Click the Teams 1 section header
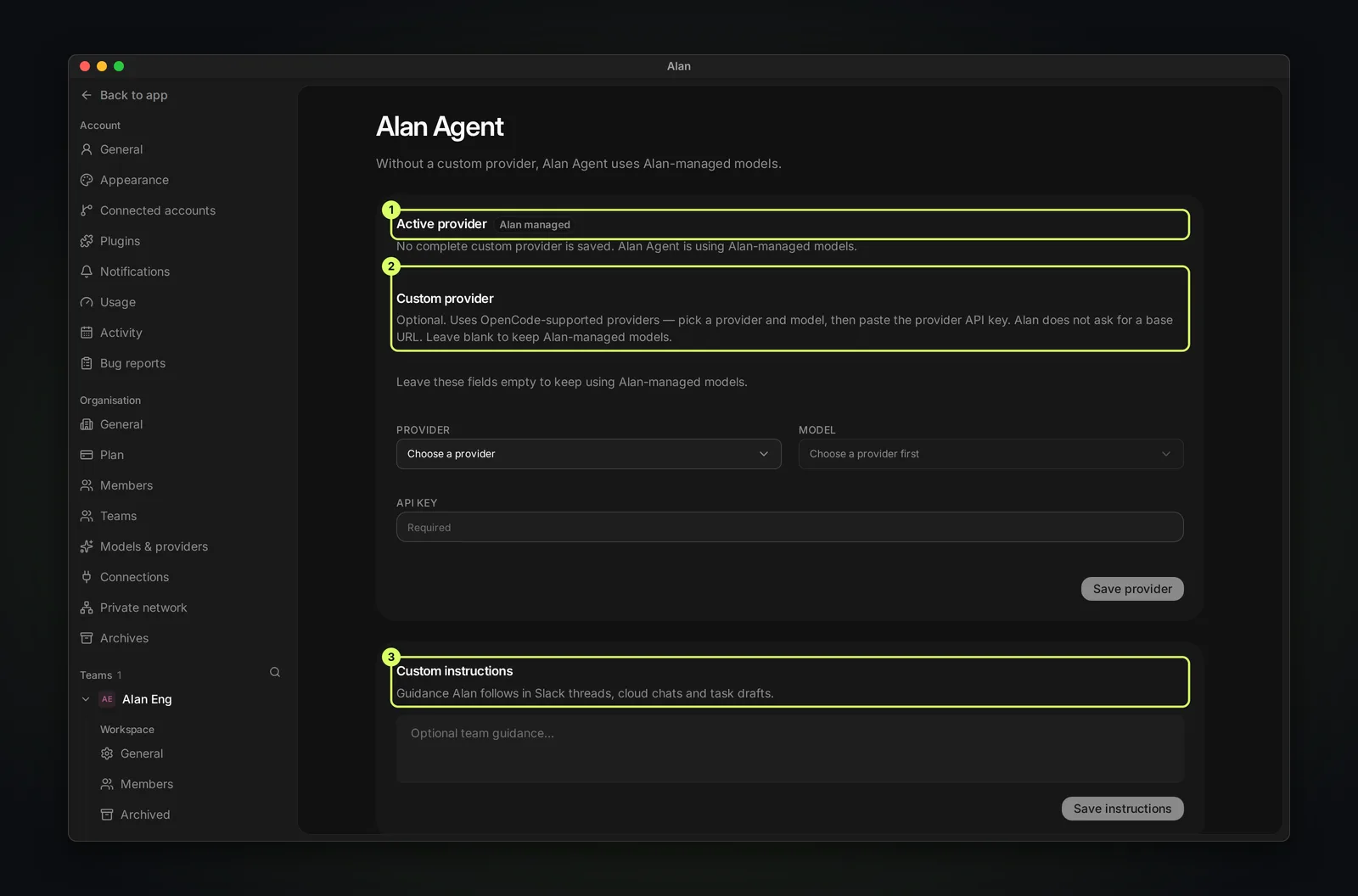The height and width of the screenshot is (896, 1358). point(101,675)
